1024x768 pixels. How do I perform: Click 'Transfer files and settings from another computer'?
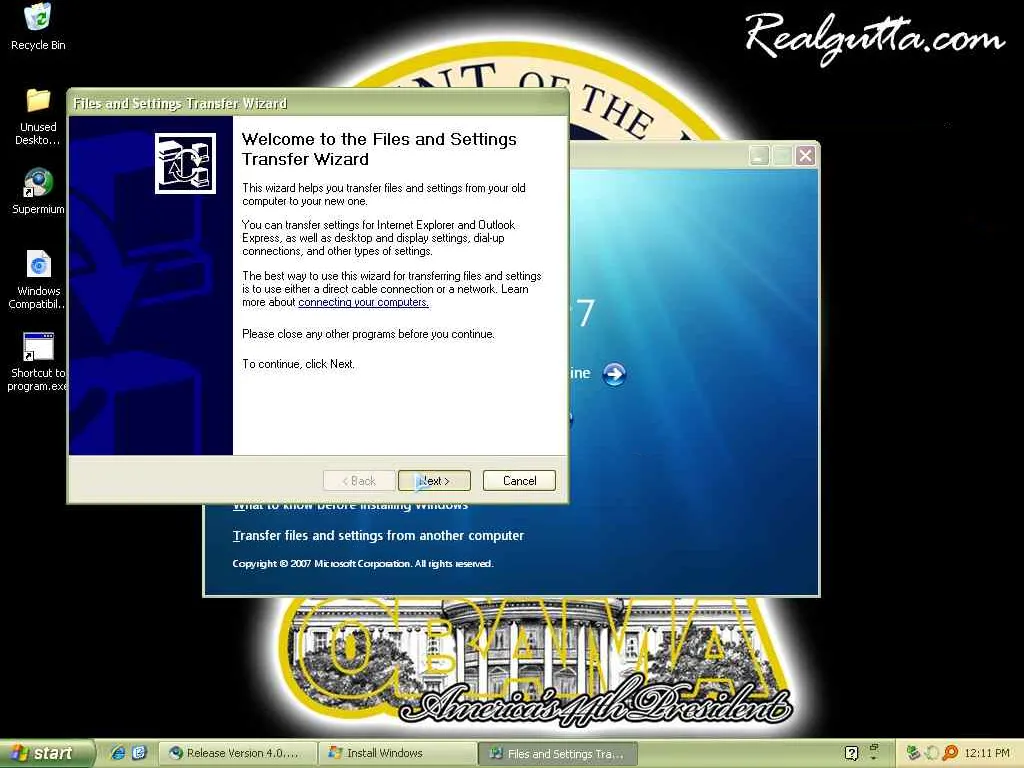pyautogui.click(x=378, y=536)
